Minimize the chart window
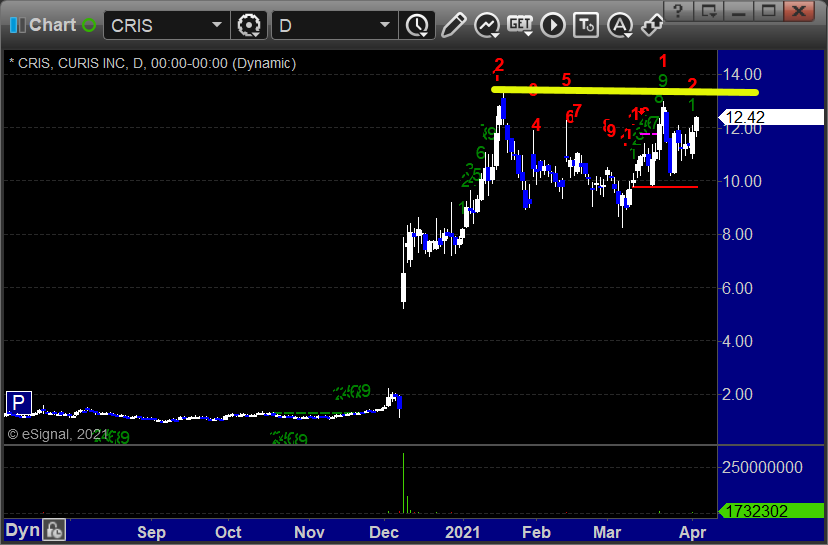The image size is (828, 545). (x=738, y=11)
